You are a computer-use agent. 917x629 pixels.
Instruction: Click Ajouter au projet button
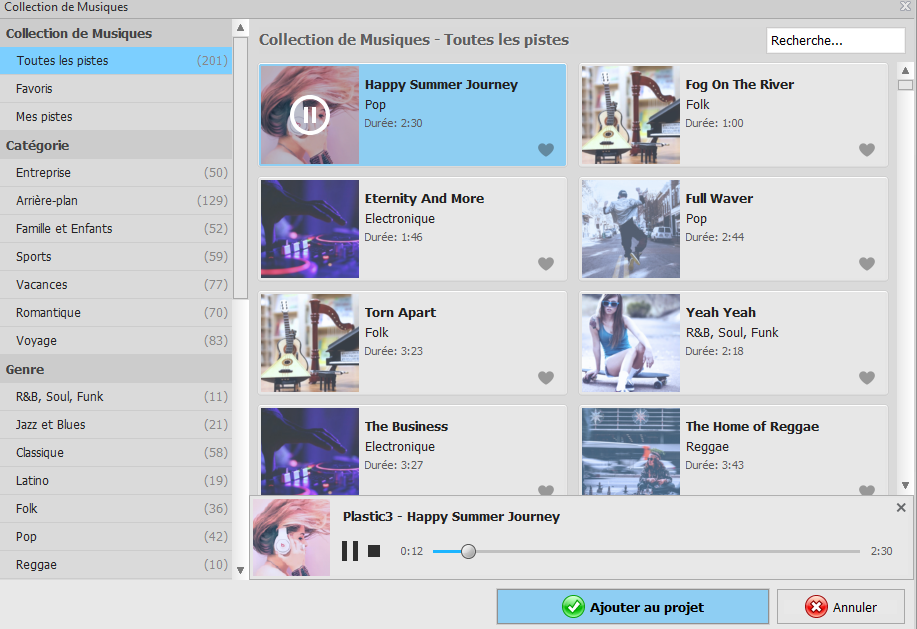(x=633, y=607)
